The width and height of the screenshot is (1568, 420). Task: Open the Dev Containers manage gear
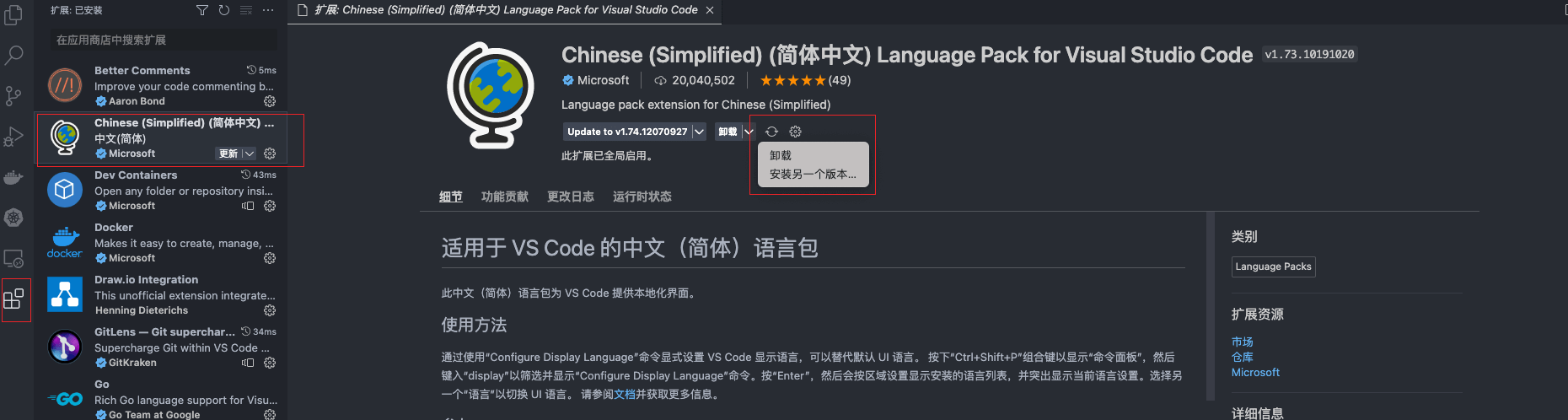270,206
